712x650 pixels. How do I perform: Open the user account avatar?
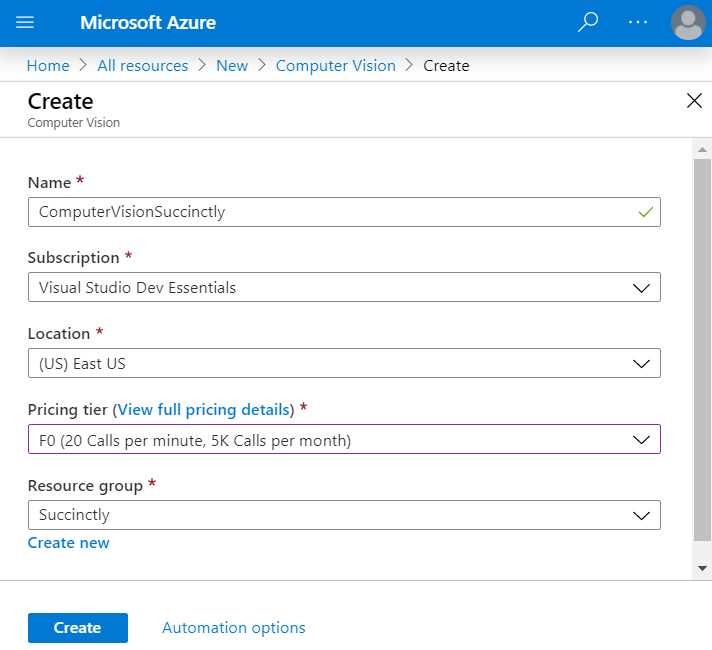tap(688, 22)
